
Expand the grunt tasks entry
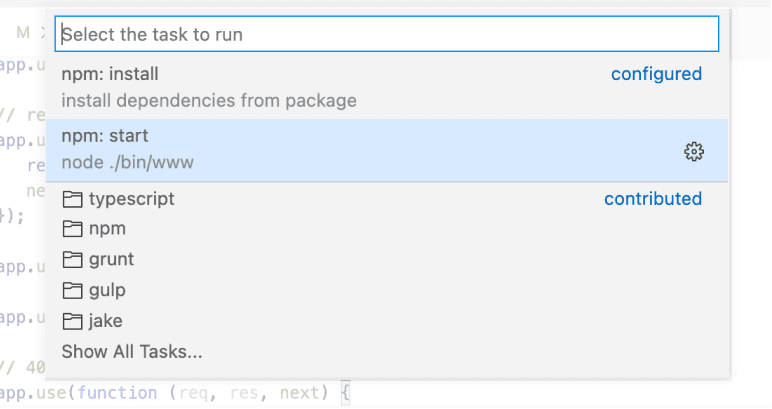pyautogui.click(x=111, y=259)
